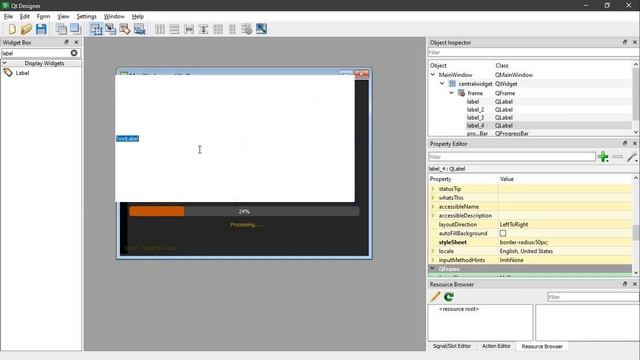Viewport: 640px width, 360px height.
Task: Click the Open file folder icon
Action: (27, 29)
